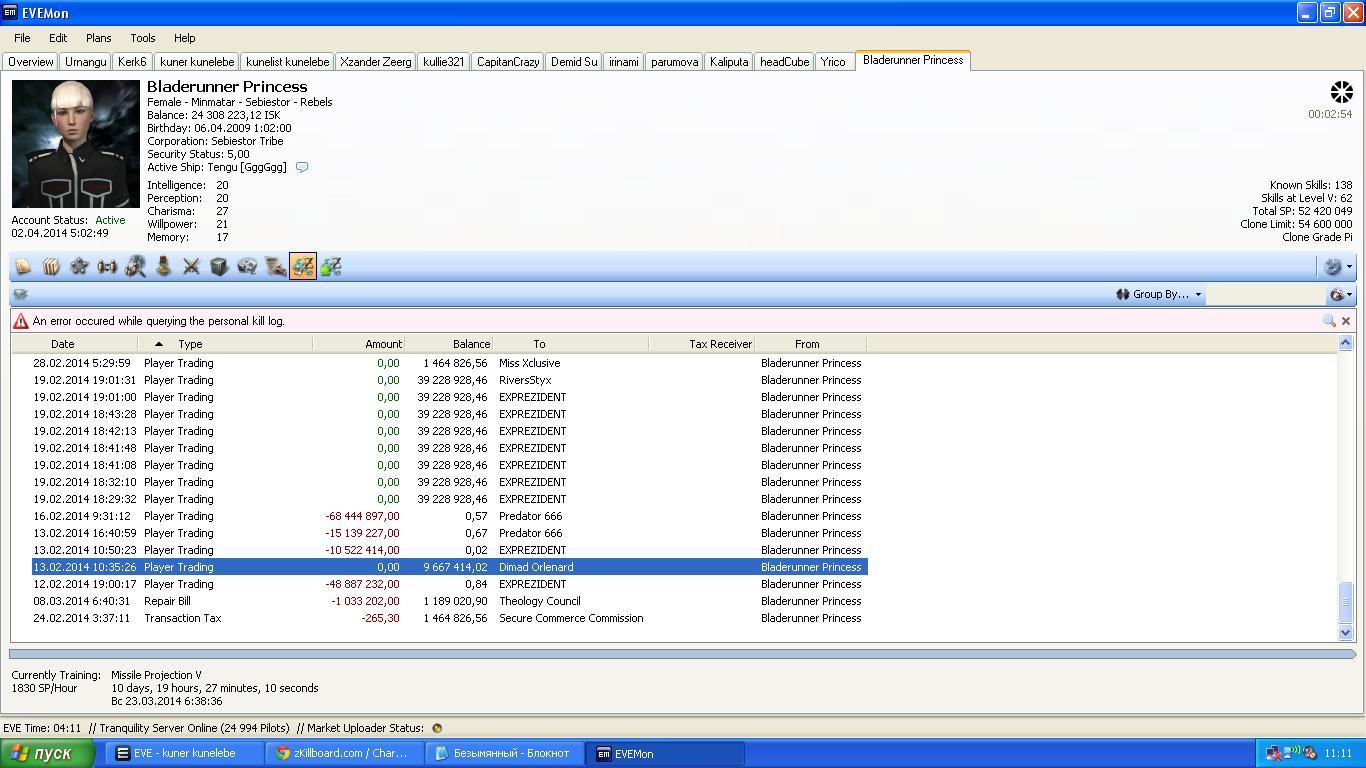The width and height of the screenshot is (1366, 768).
Task: Open the Plans menu
Action: pyautogui.click(x=98, y=38)
